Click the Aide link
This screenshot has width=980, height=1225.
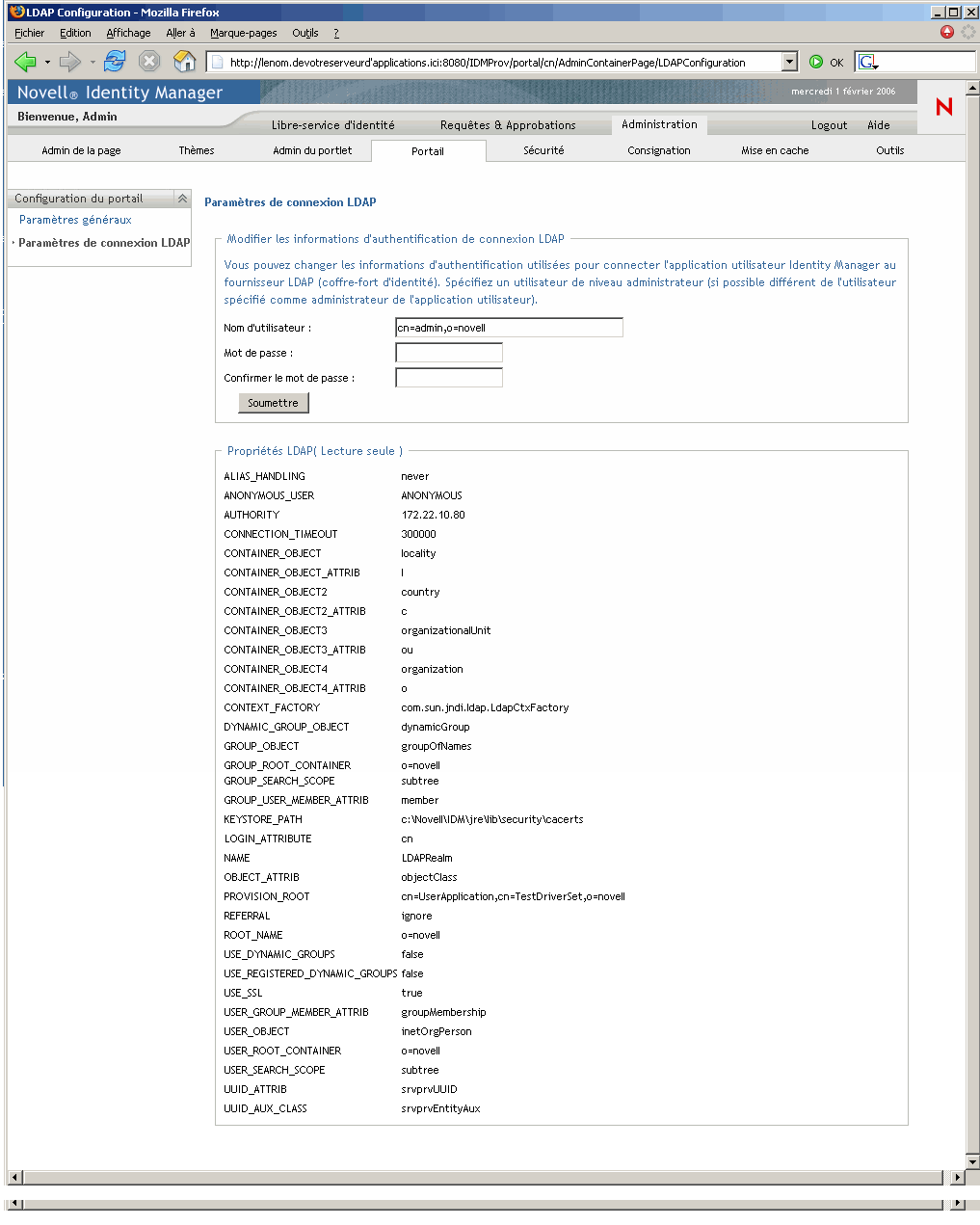coord(879,125)
